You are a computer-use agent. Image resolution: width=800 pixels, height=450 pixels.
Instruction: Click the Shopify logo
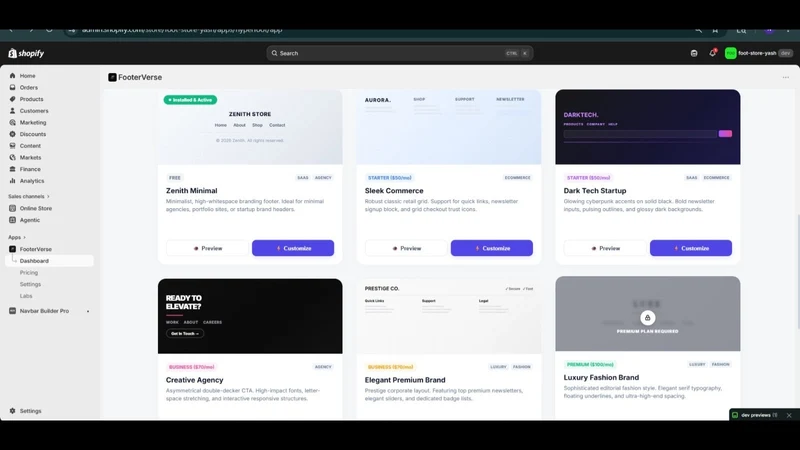[x=26, y=53]
